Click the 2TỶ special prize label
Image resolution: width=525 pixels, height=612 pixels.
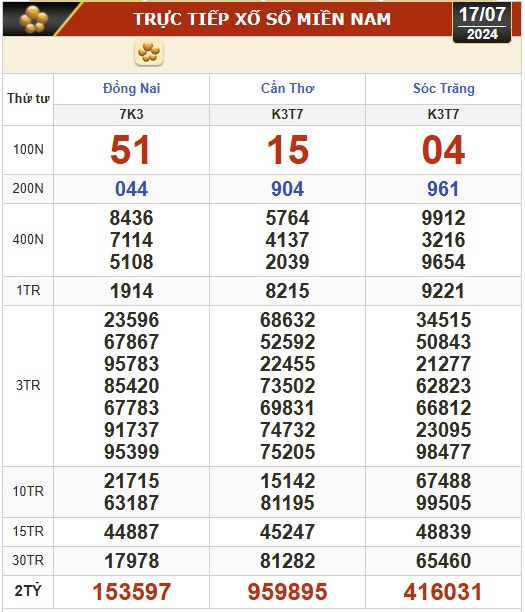coord(28,591)
